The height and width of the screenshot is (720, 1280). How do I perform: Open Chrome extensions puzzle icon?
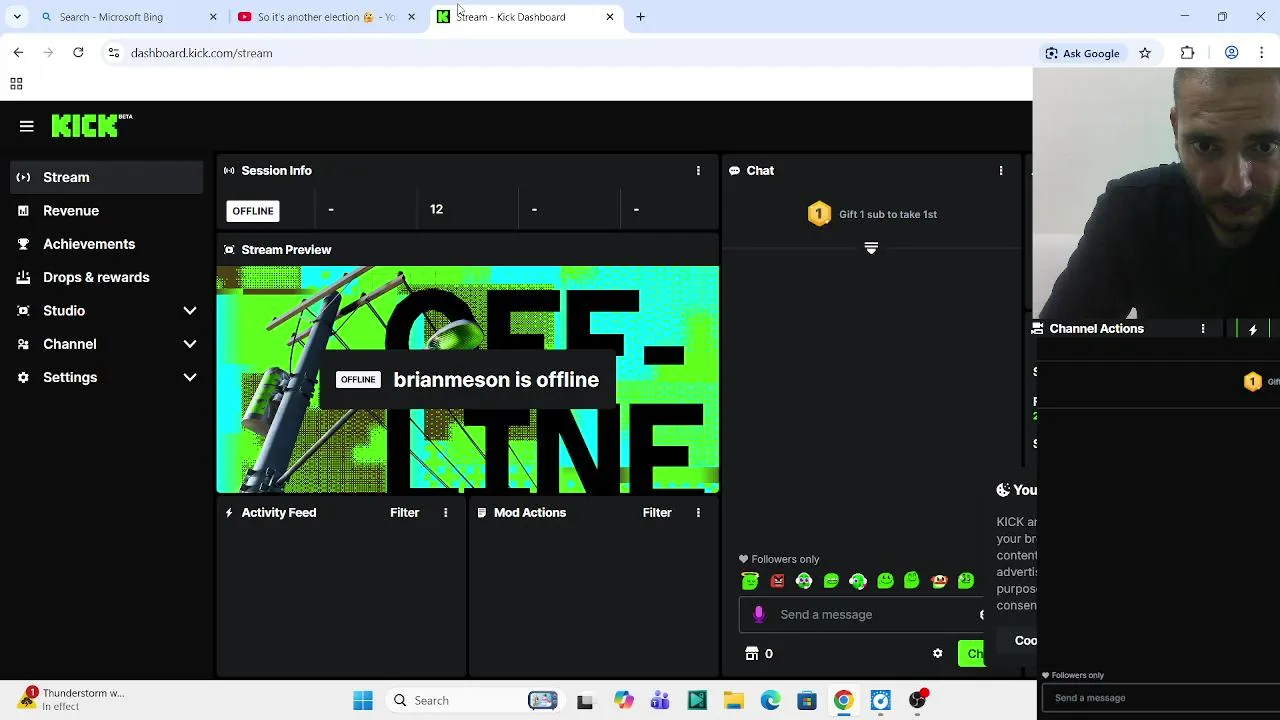(x=1188, y=53)
